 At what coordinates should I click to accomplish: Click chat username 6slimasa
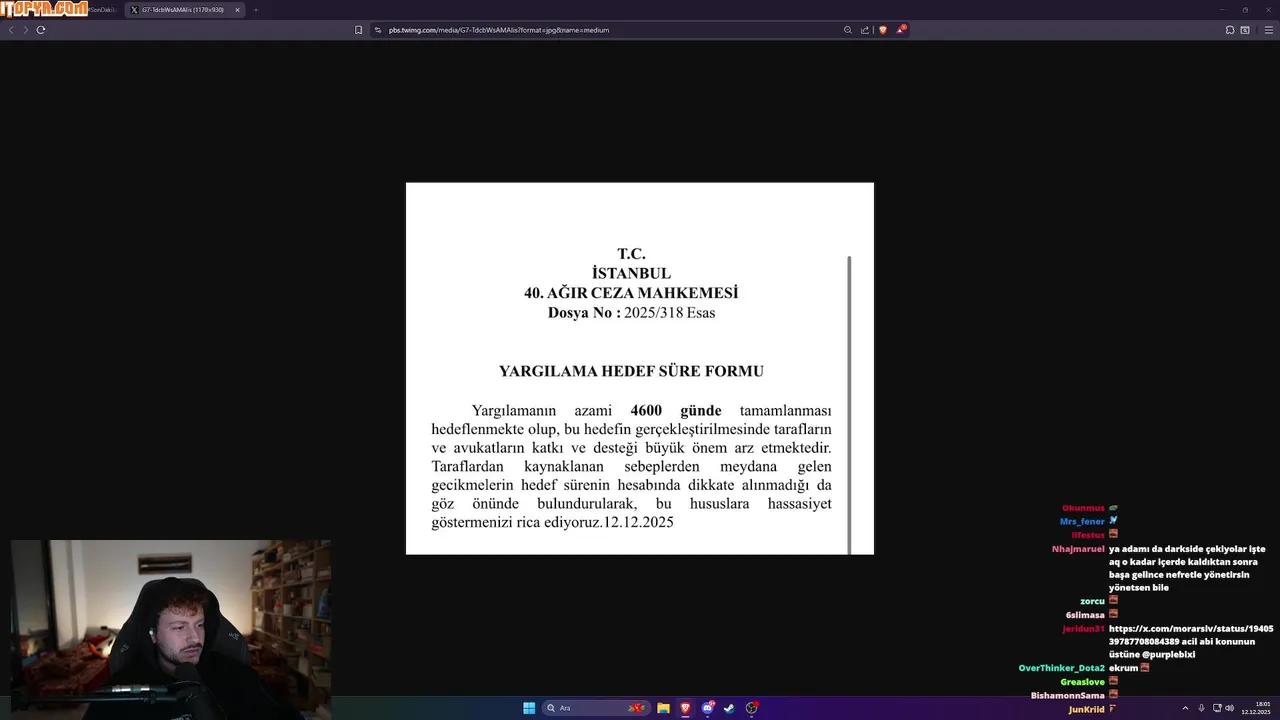point(1085,615)
